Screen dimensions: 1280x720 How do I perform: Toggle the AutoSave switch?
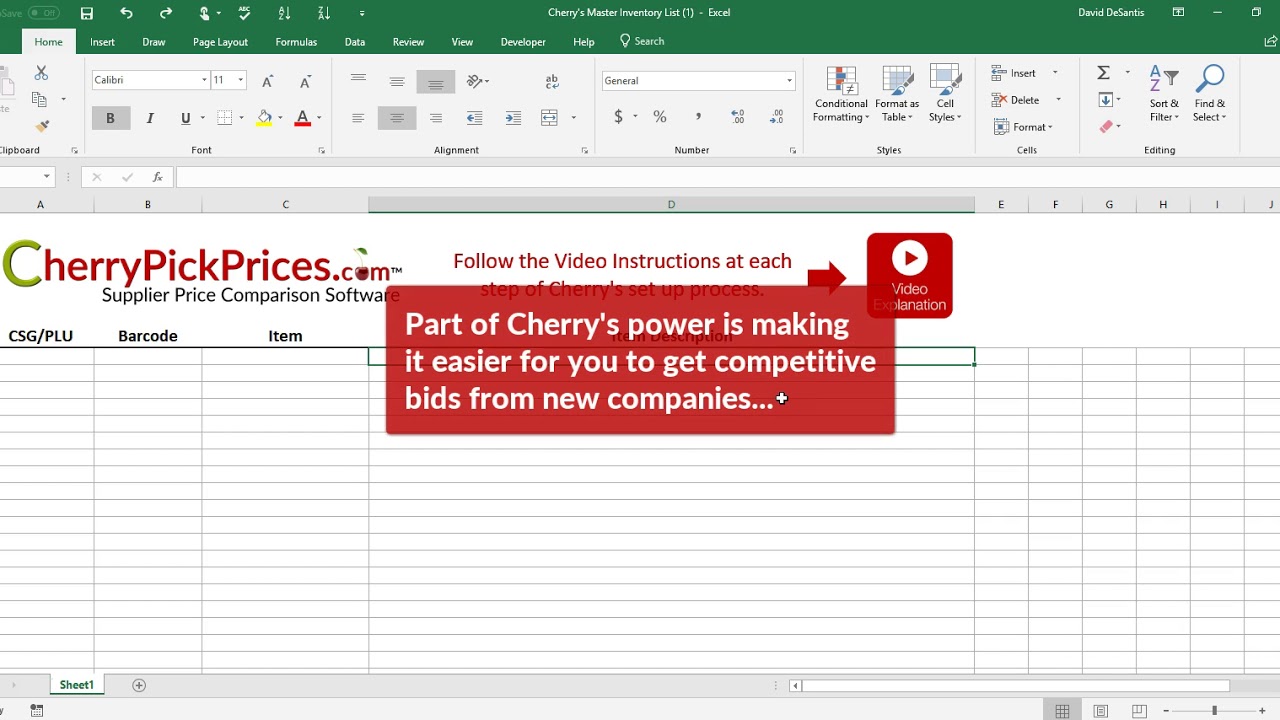(43, 13)
